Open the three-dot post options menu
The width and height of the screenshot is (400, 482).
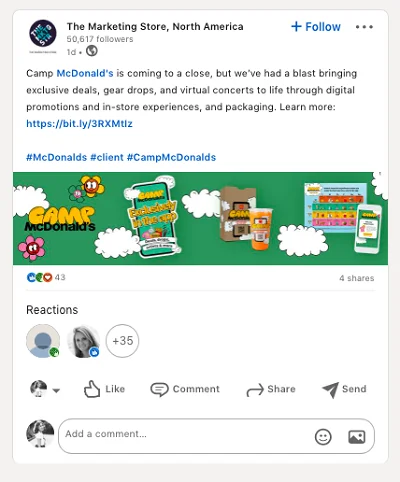pos(364,27)
